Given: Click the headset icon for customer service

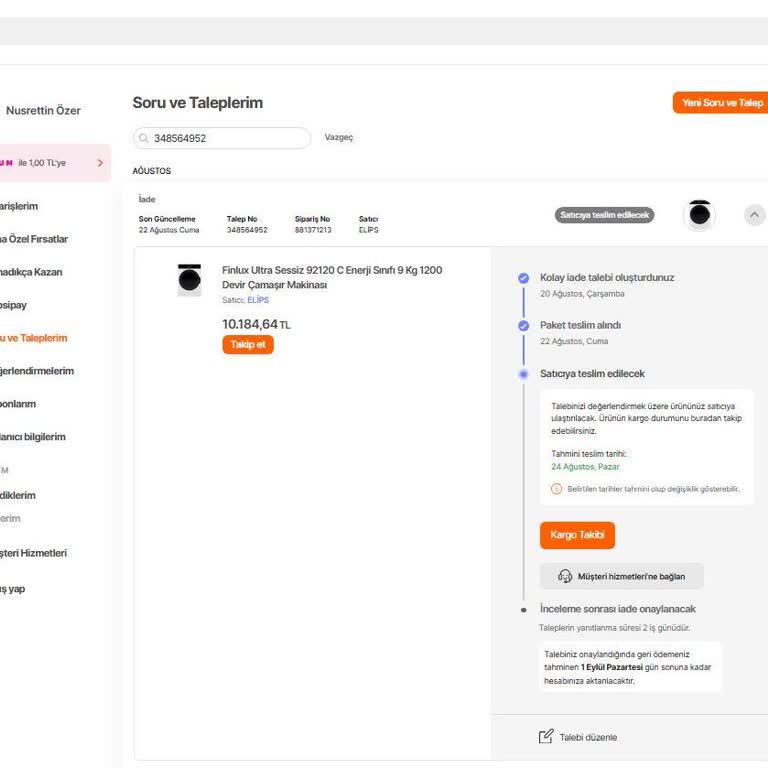Looking at the screenshot, I should [x=565, y=576].
